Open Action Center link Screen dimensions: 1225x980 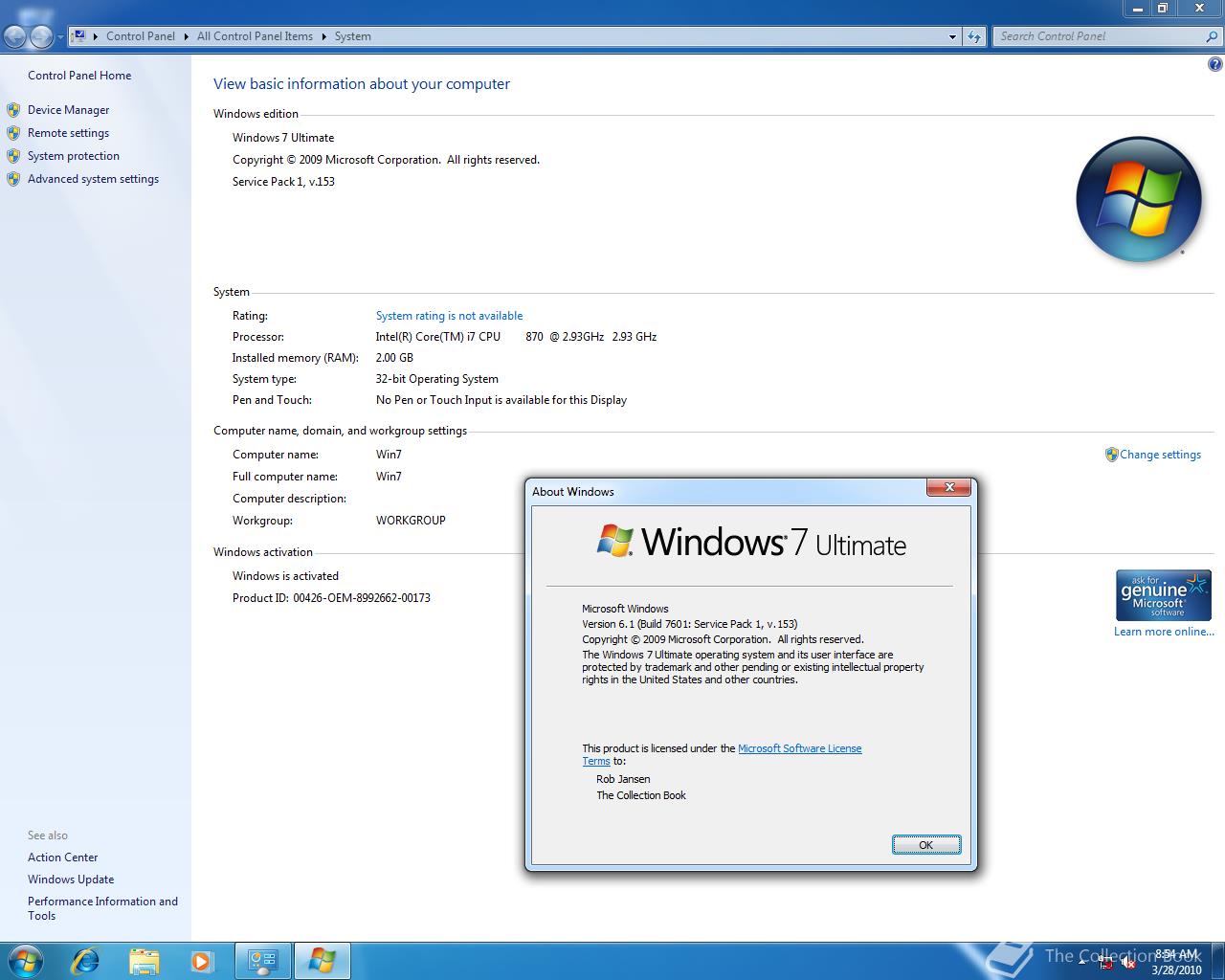(x=62, y=857)
